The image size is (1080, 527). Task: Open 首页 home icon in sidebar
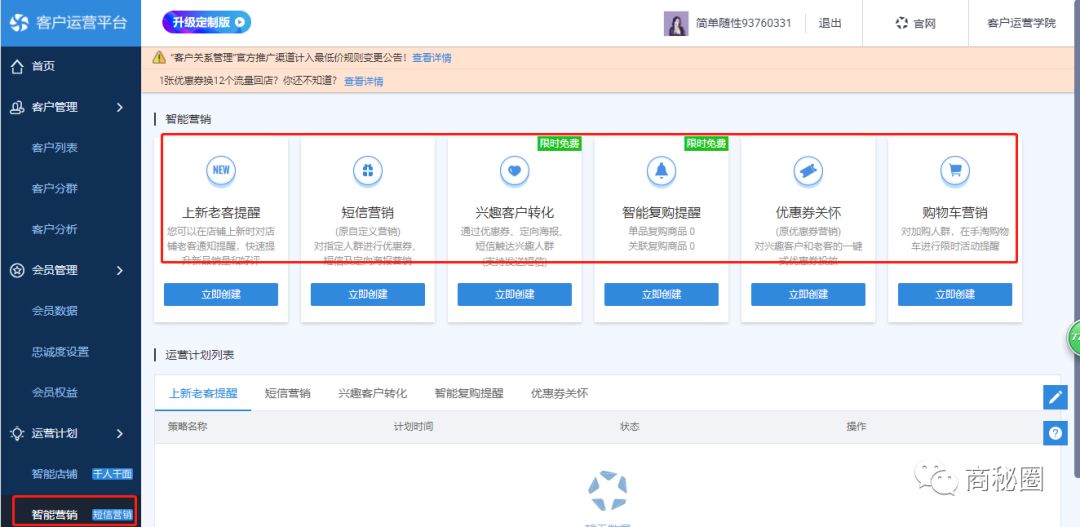tap(18, 66)
